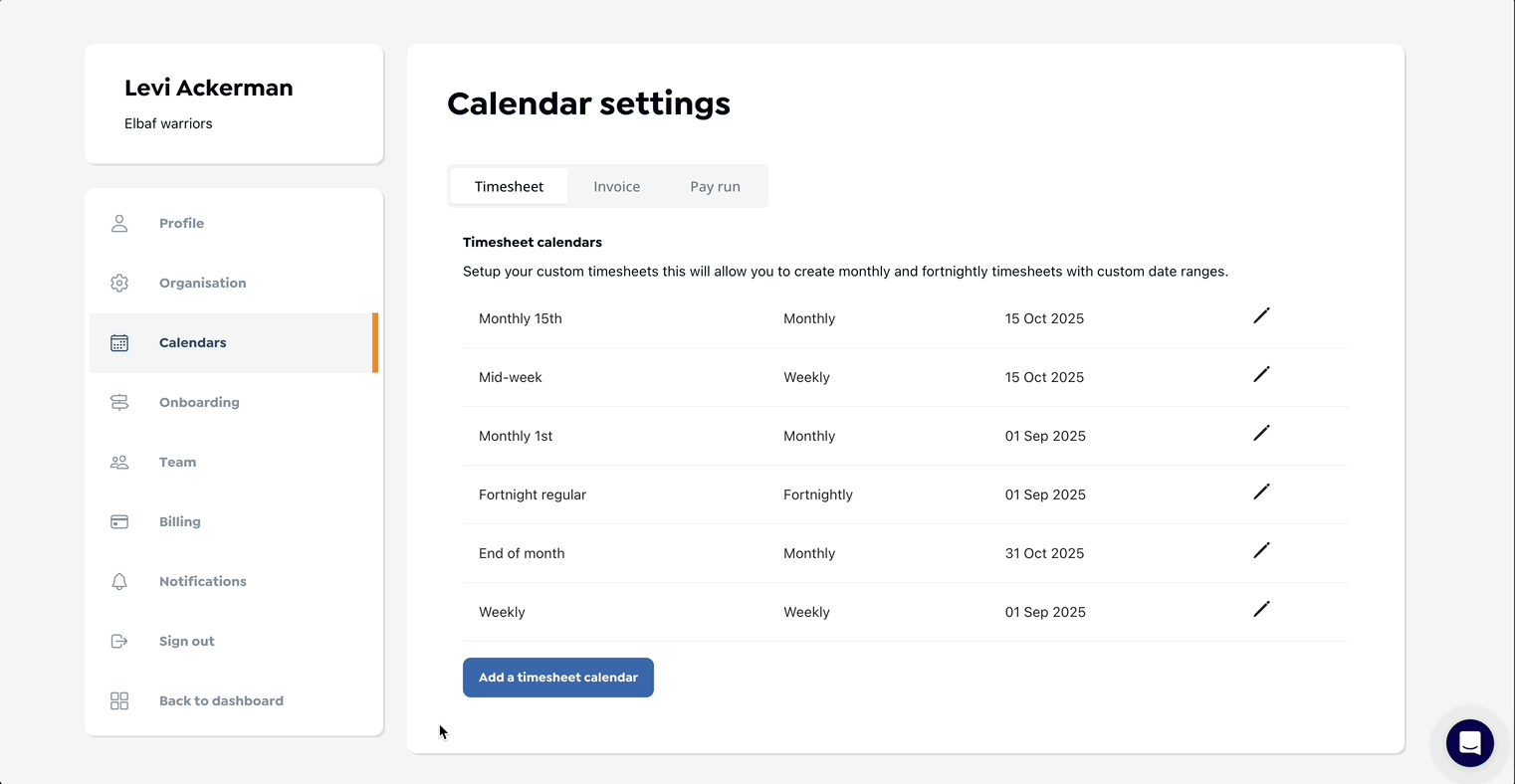Add a timesheet calendar
Image resolution: width=1515 pixels, height=784 pixels.
[x=557, y=678]
